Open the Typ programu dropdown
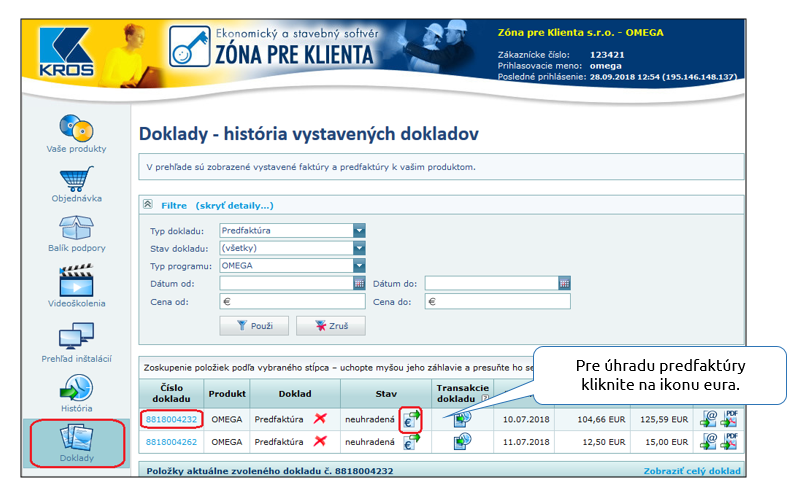The width and height of the screenshot is (804, 487). coord(359,266)
